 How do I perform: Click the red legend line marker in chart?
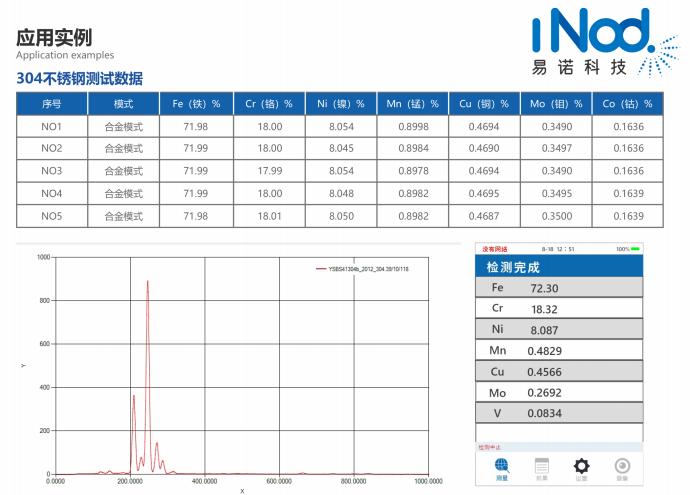point(321,269)
